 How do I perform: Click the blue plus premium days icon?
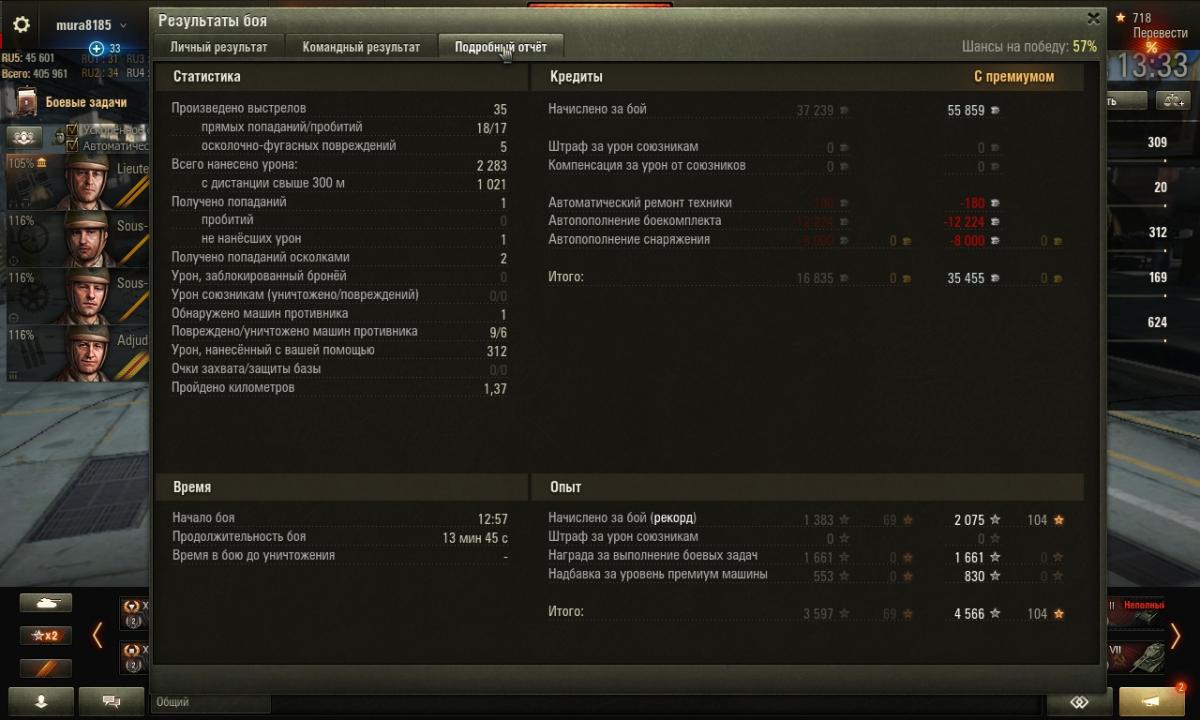click(x=97, y=48)
